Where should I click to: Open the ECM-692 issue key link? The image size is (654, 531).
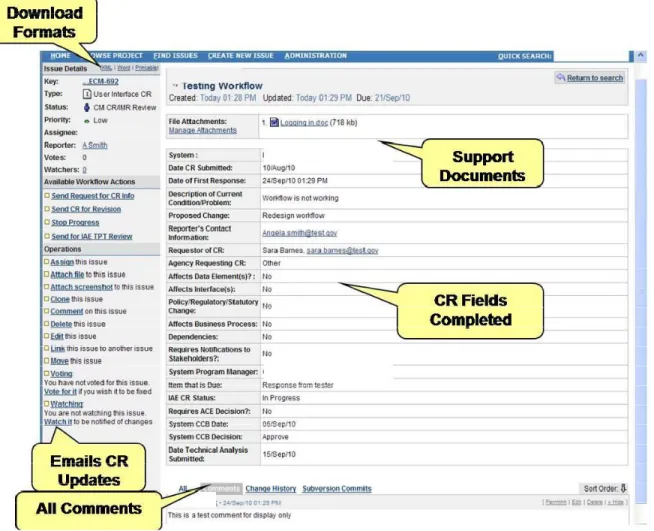click(x=101, y=82)
